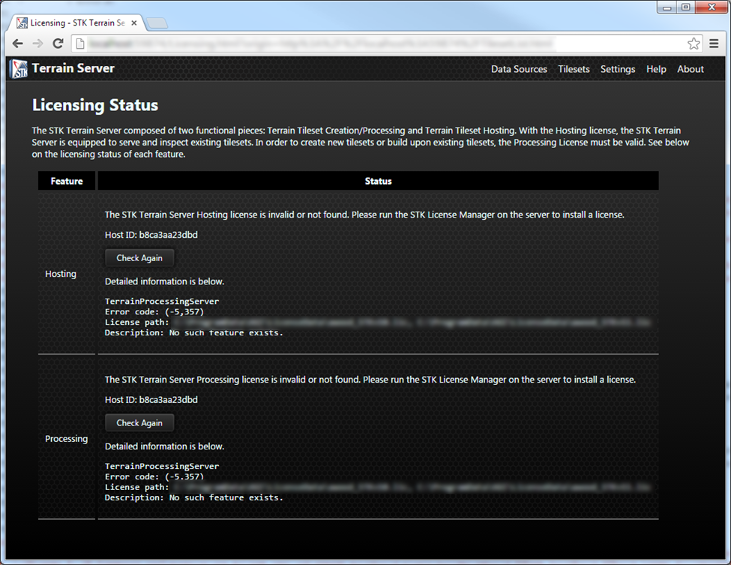This screenshot has width=731, height=565.
Task: Click the Terrain Server title text
Action: 73,69
